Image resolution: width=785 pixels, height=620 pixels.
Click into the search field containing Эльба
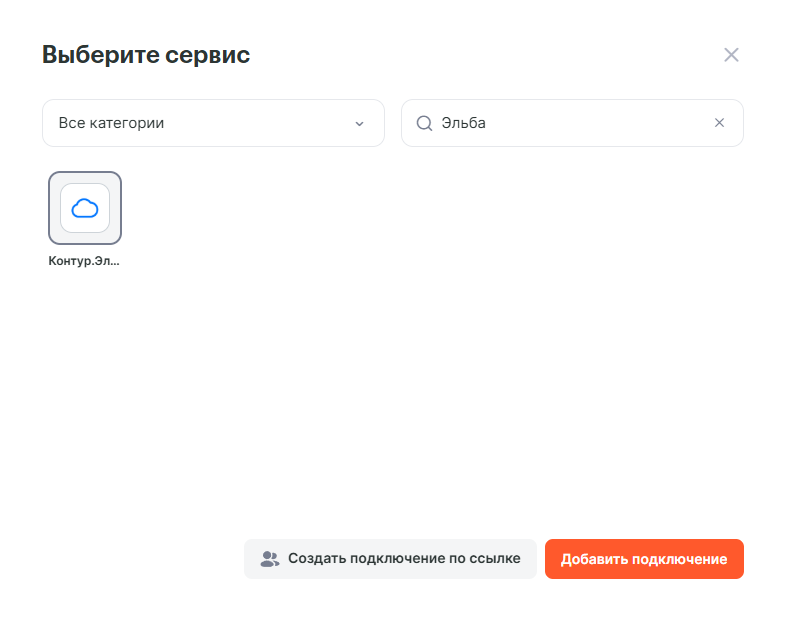click(x=572, y=123)
